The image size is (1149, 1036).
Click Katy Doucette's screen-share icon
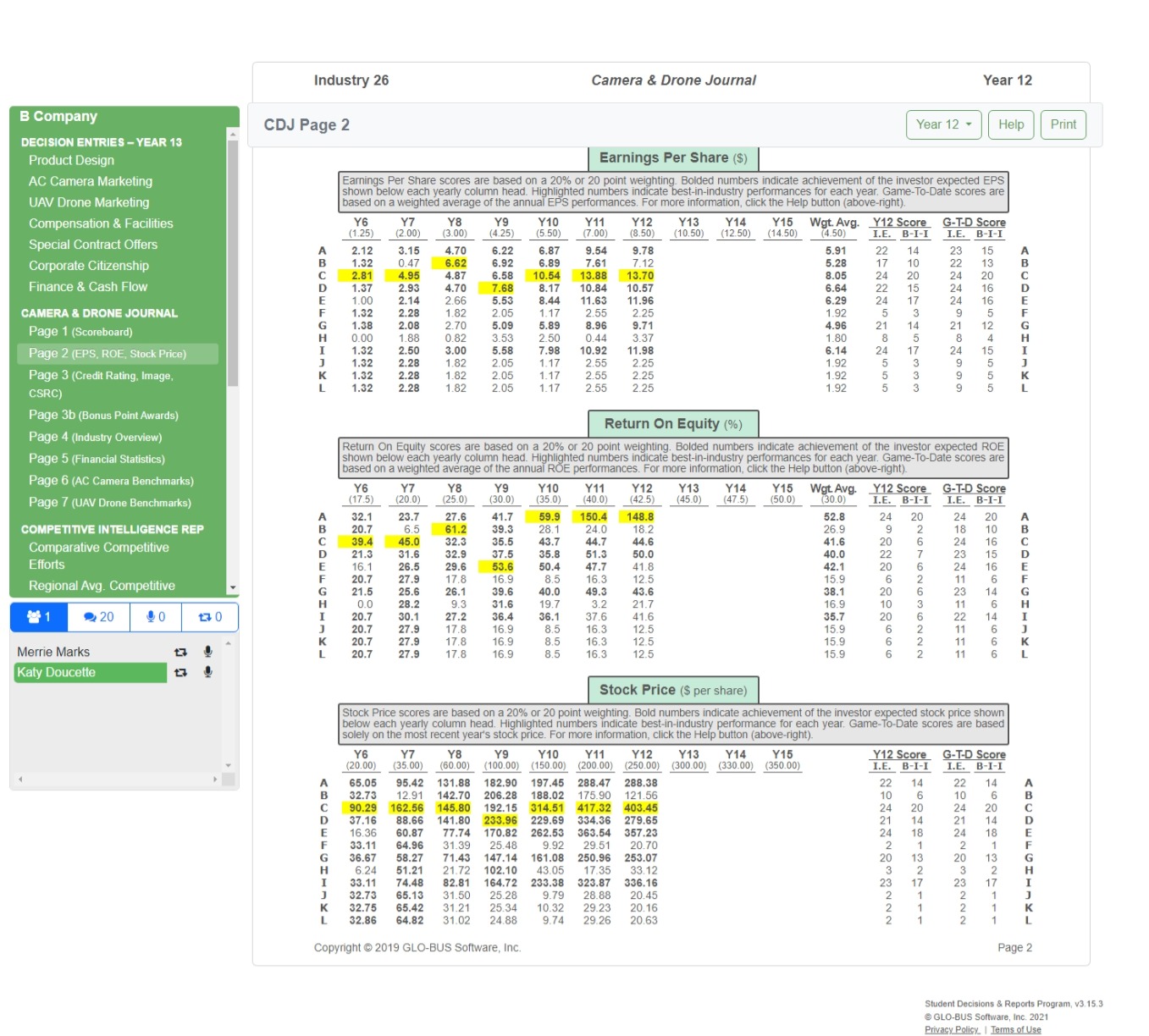(180, 673)
